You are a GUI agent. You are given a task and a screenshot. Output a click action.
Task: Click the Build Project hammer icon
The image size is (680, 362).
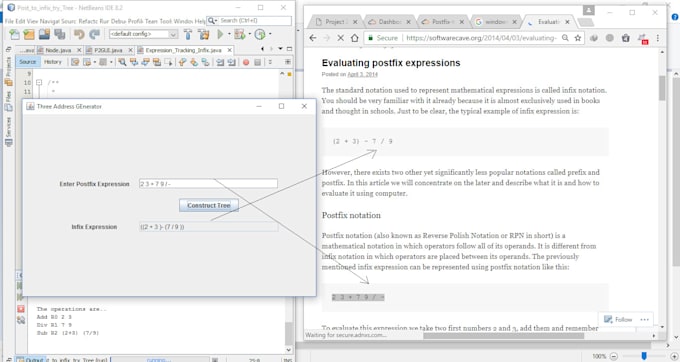click(188, 34)
